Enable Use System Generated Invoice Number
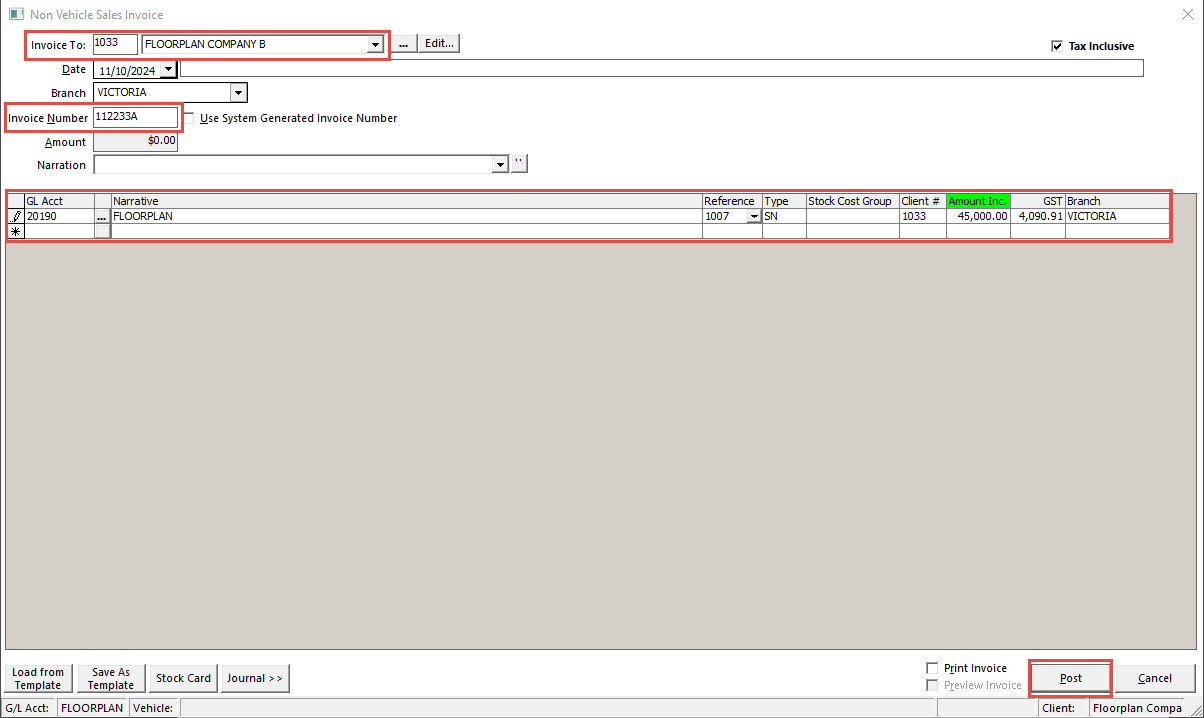1204x718 pixels. [189, 118]
